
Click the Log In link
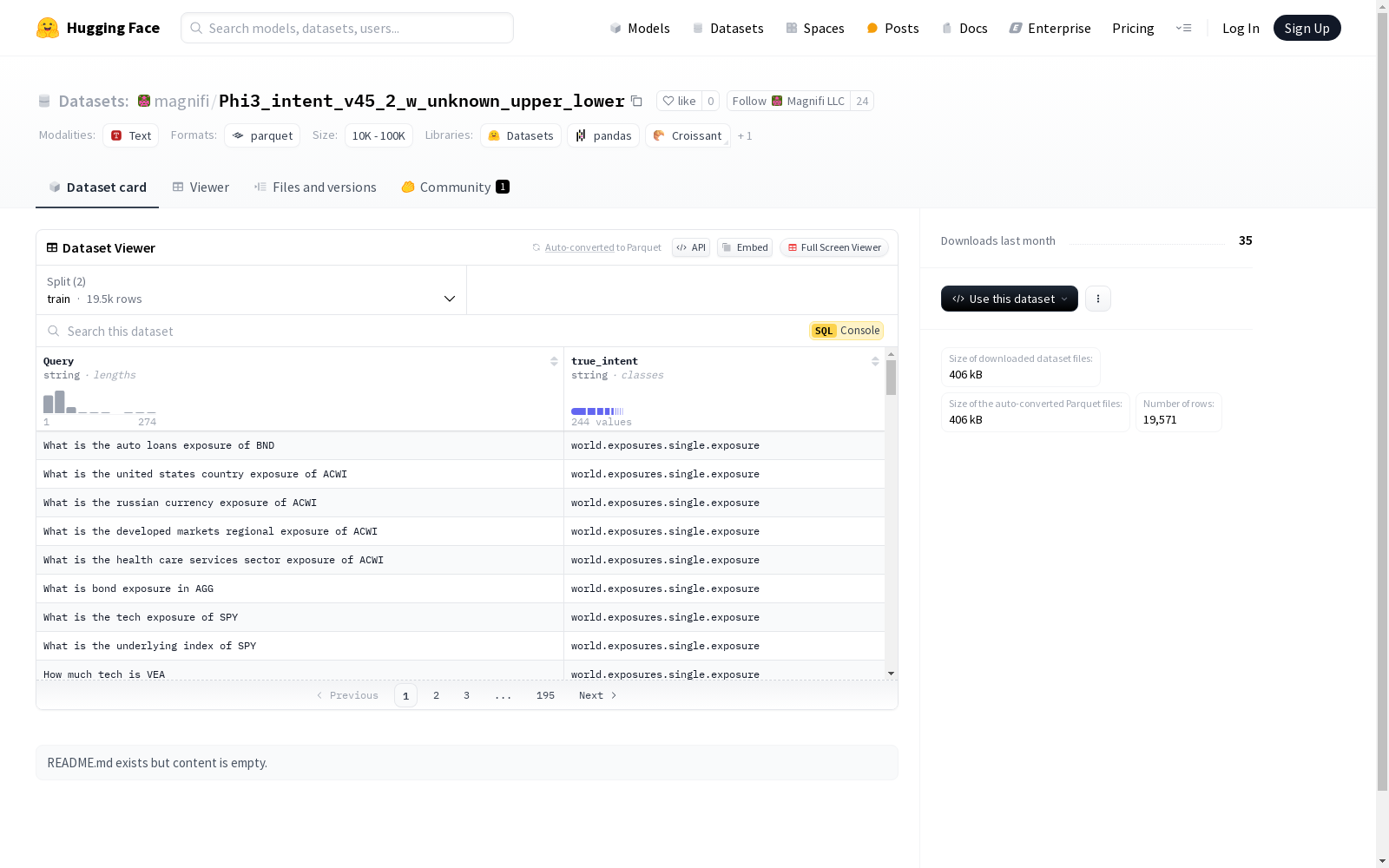[1241, 28]
